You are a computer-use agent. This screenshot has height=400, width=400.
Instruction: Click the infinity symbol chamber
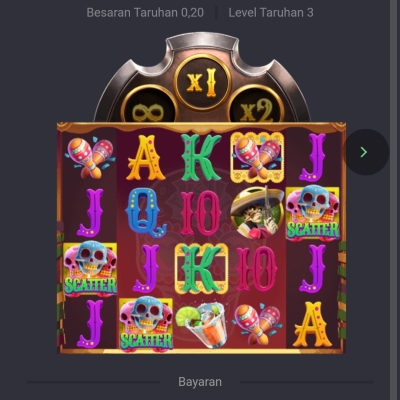149,106
